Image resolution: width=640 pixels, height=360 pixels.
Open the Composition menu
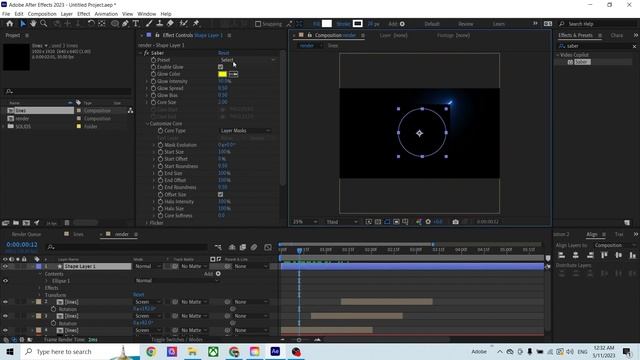click(42, 14)
